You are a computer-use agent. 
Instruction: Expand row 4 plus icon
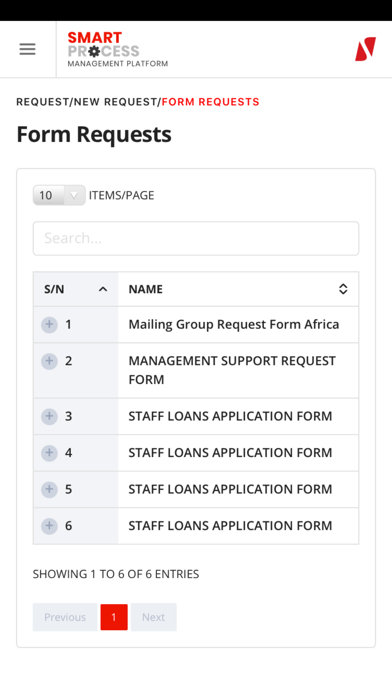point(49,453)
